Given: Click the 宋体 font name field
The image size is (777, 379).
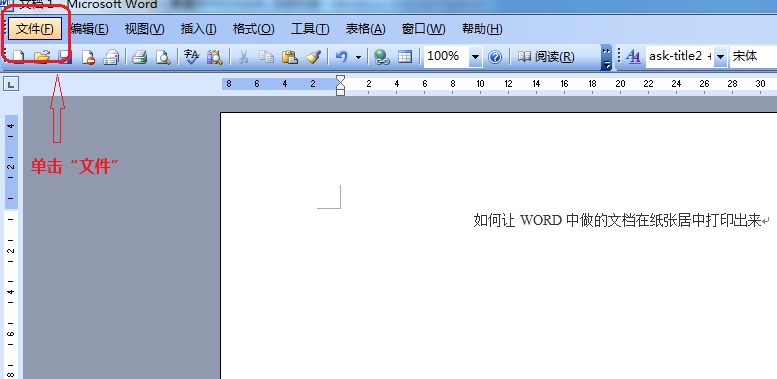Looking at the screenshot, I should [x=753, y=56].
